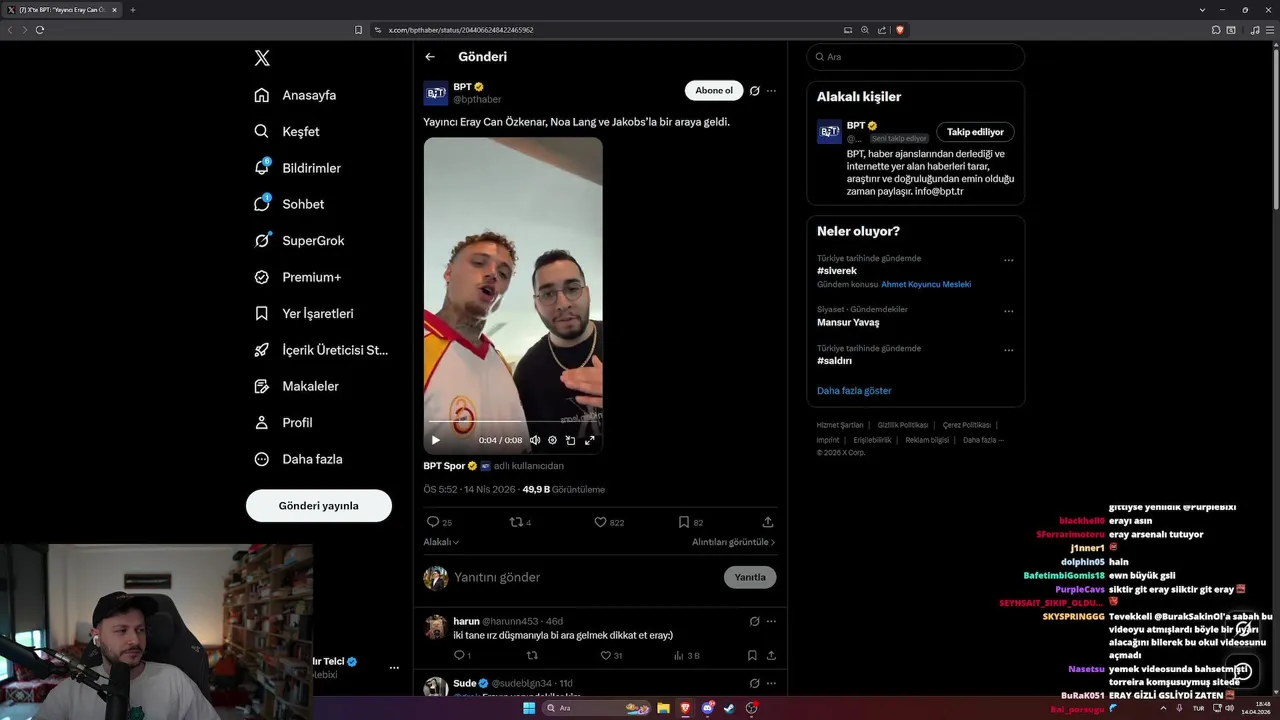
Task: Open SuperGrok from the sidebar
Action: (299, 240)
